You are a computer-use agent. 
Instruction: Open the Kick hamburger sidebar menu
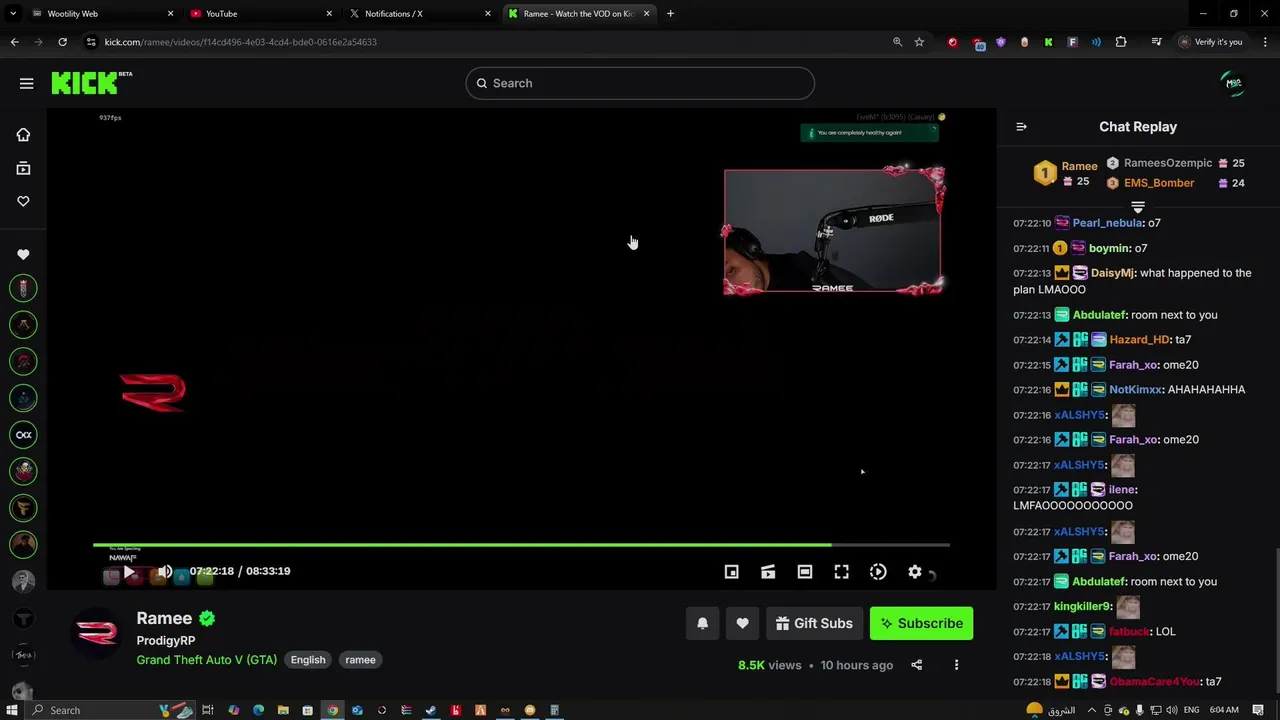(x=27, y=83)
